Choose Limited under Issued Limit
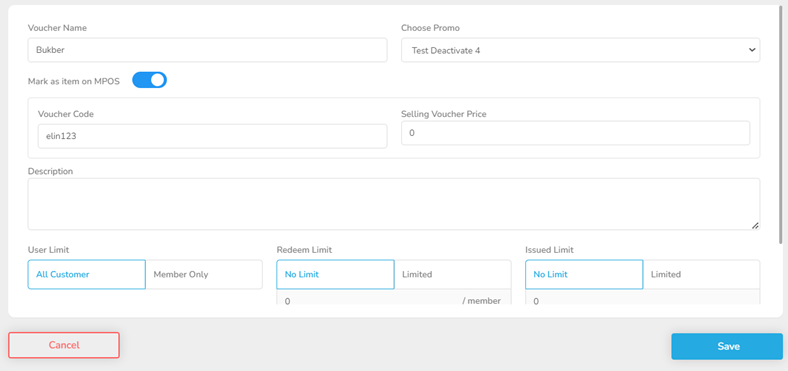Image resolution: width=788 pixels, height=371 pixels. (702, 274)
